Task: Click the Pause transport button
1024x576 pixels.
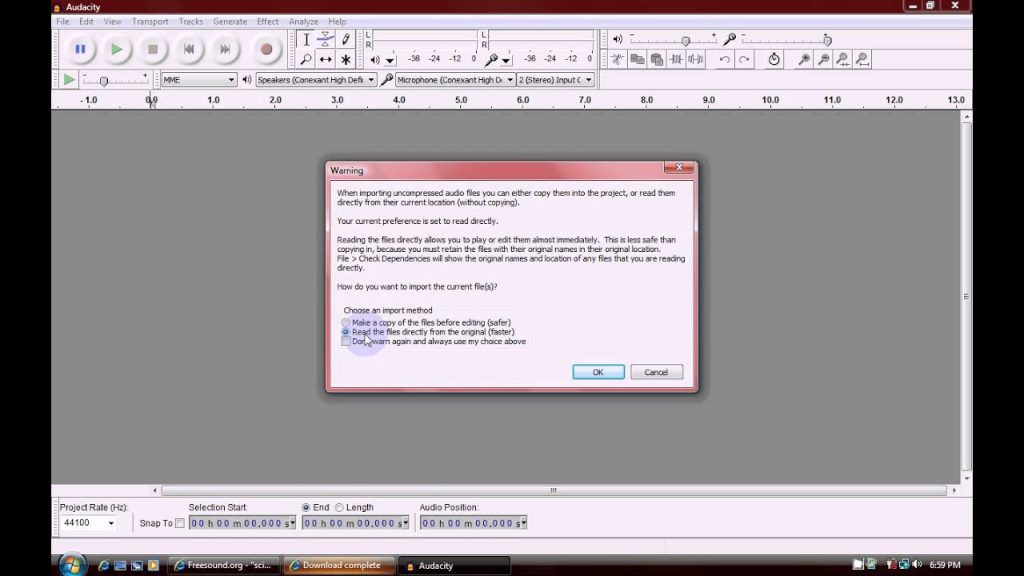Action: pos(80,48)
